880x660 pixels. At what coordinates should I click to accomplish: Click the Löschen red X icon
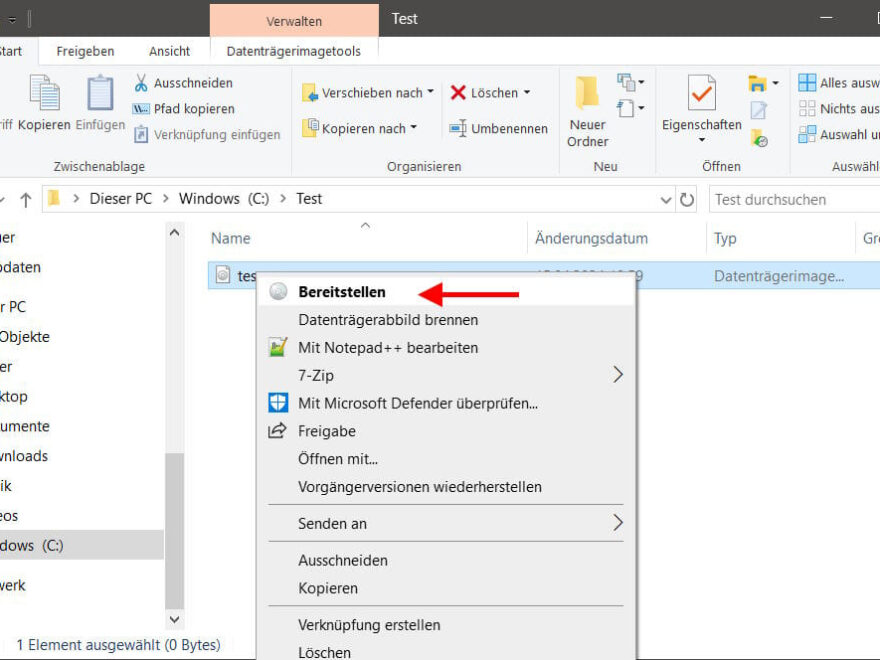click(458, 93)
